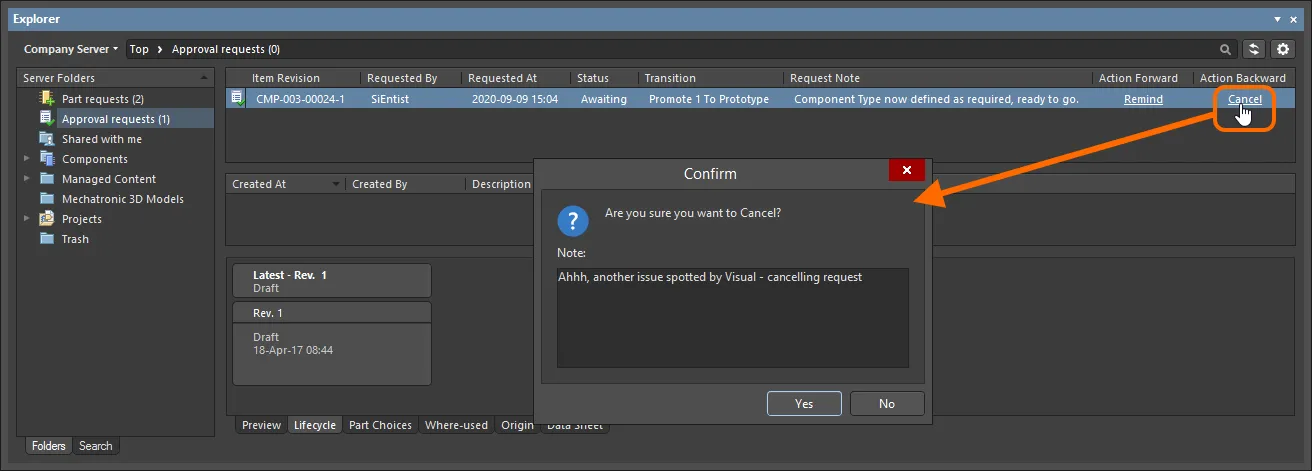
Task: Click the Managed Content folder icon
Action: tap(46, 179)
